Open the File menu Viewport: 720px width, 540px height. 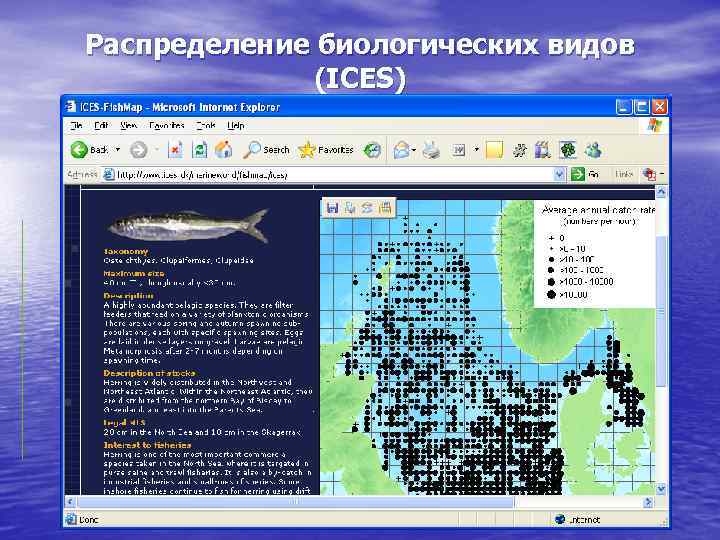[76, 125]
